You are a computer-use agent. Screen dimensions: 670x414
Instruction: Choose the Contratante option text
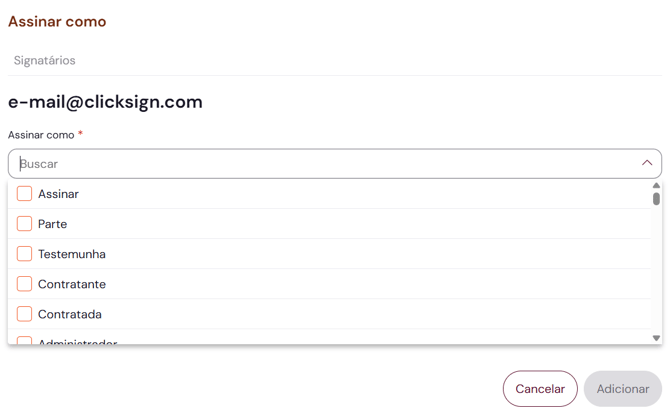tap(72, 284)
